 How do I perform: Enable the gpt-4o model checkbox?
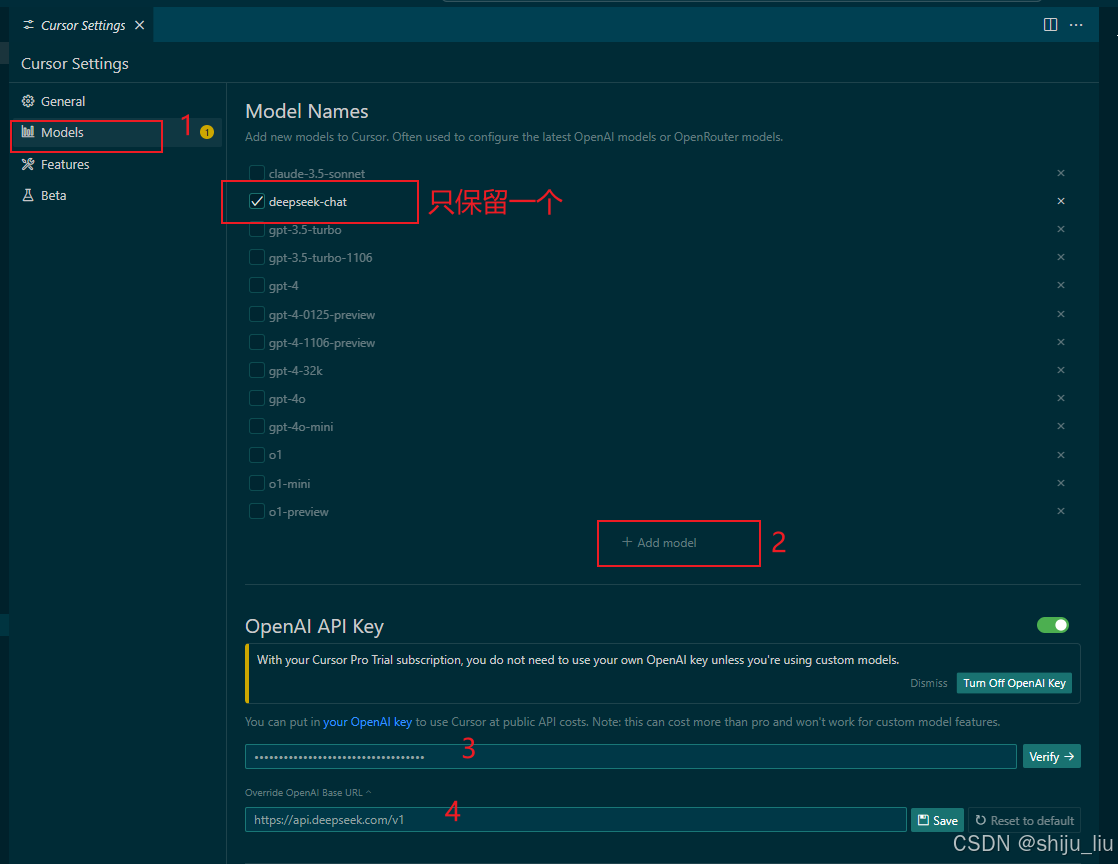pos(257,398)
